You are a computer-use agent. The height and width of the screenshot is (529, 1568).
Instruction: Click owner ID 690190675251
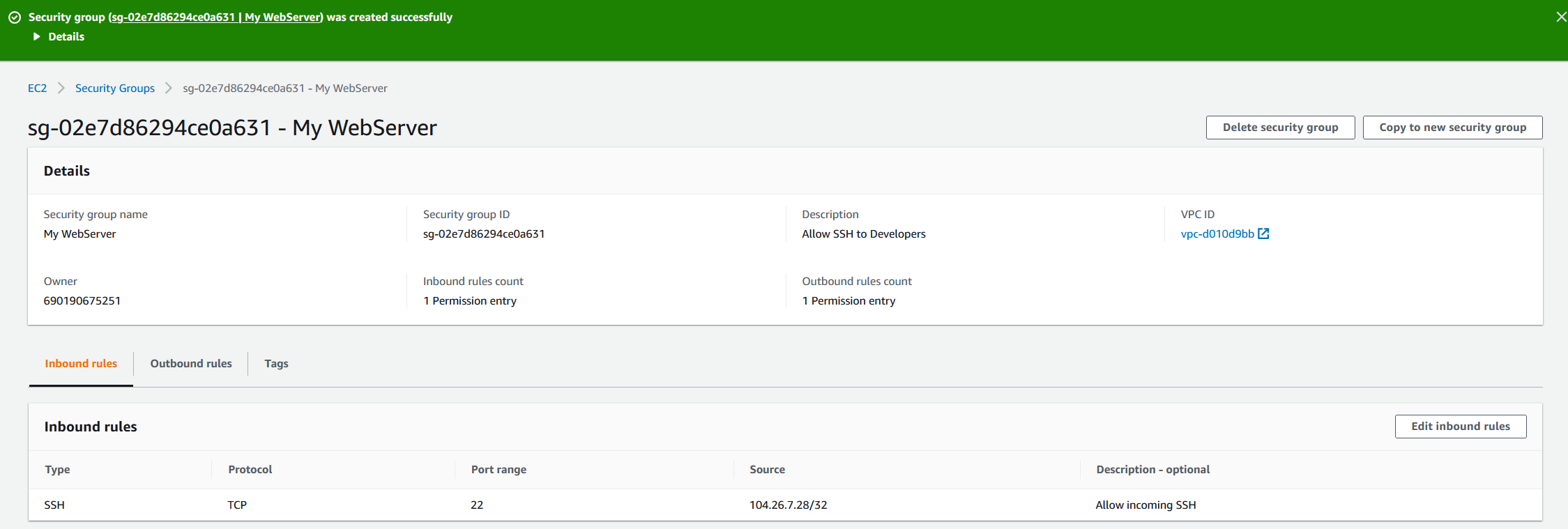[82, 301]
